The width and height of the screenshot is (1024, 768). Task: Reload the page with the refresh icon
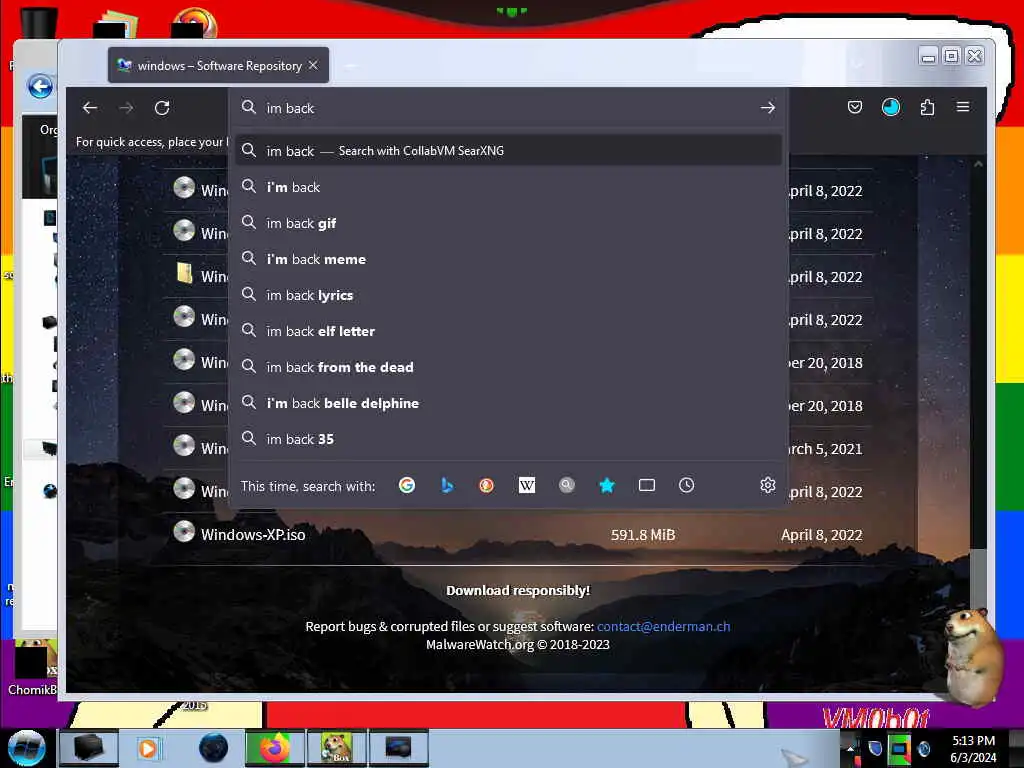[x=162, y=108]
